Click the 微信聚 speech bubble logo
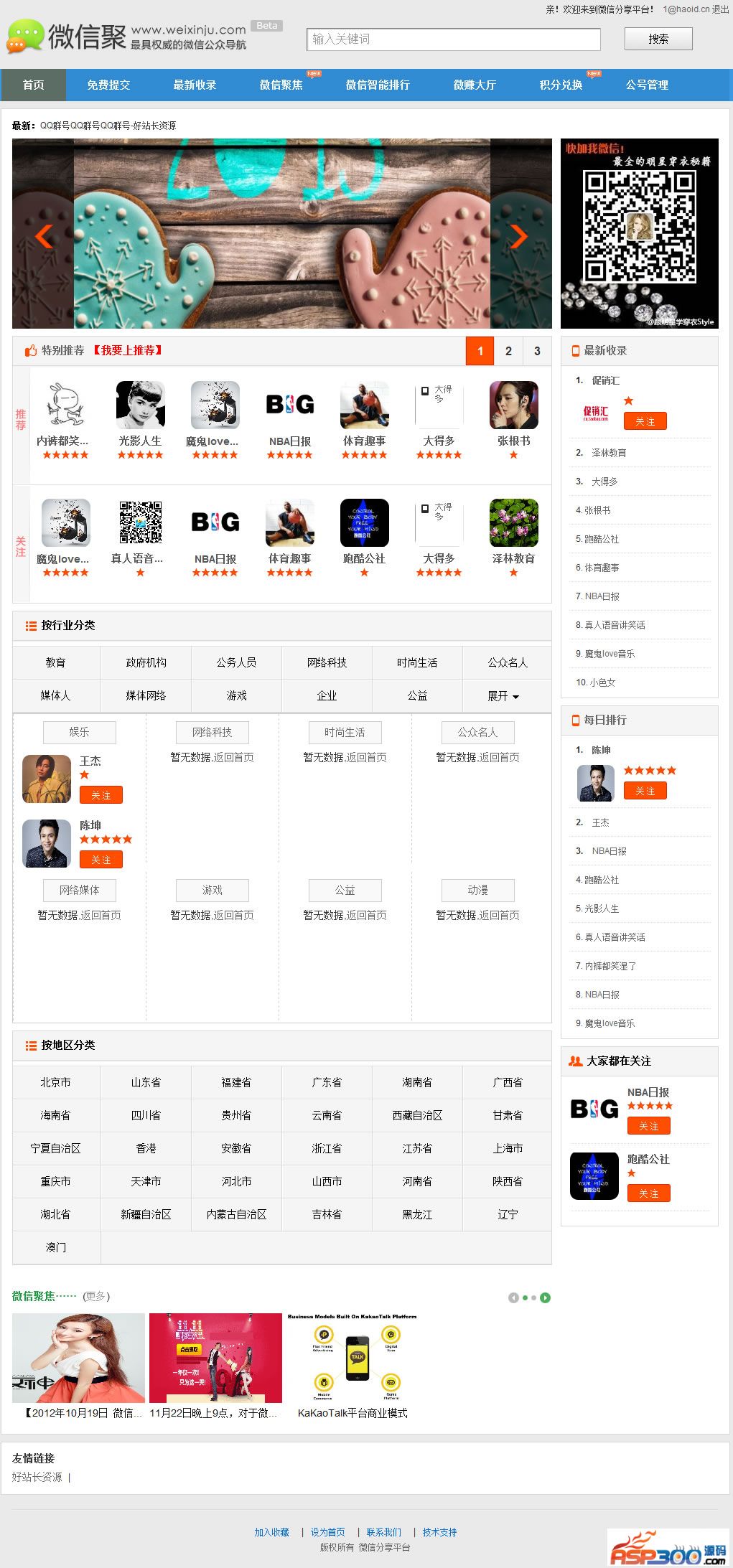Screen dimensions: 733x1568 coord(26,37)
